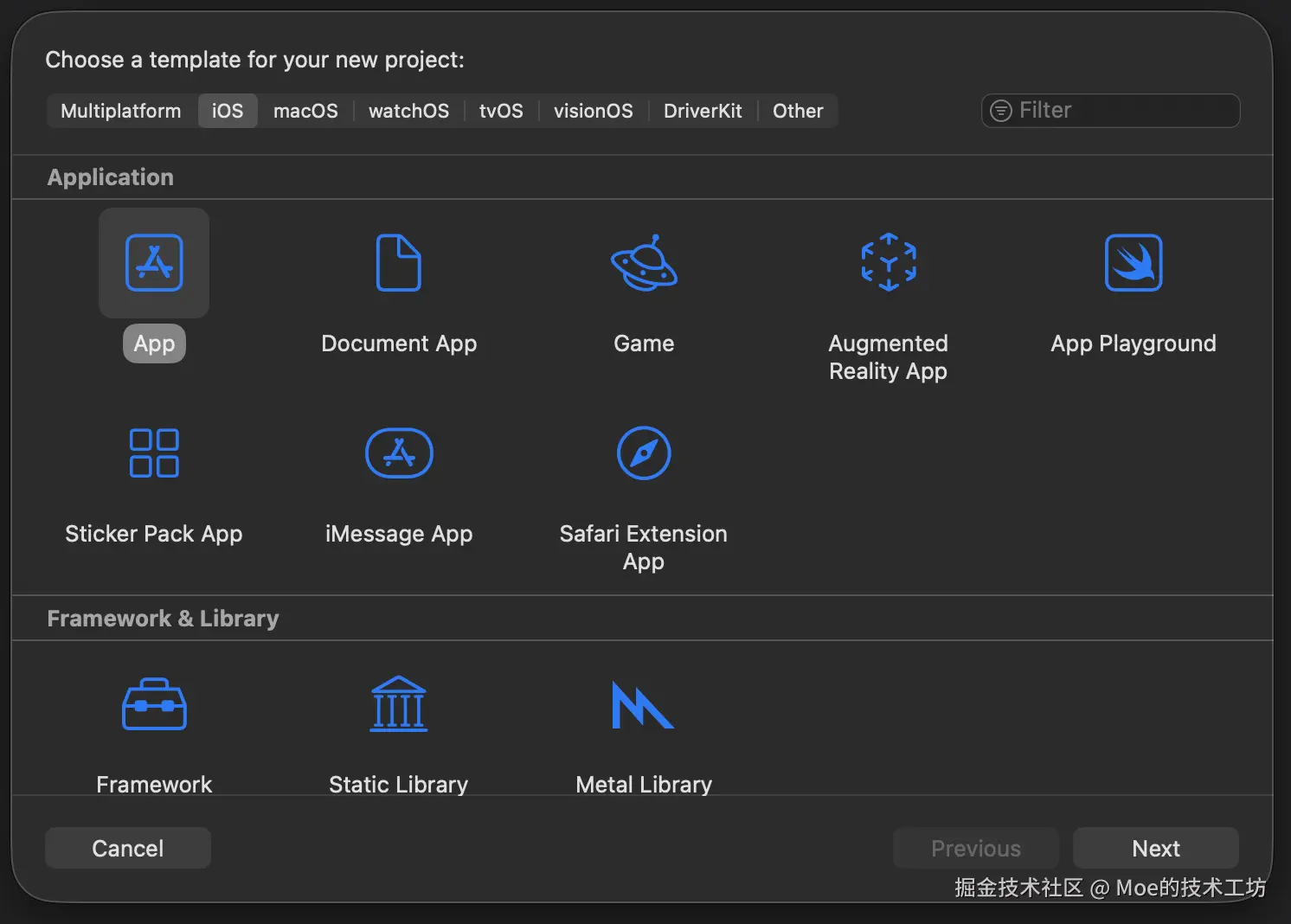Open the macOS platform tab
The image size is (1291, 924).
pos(305,111)
